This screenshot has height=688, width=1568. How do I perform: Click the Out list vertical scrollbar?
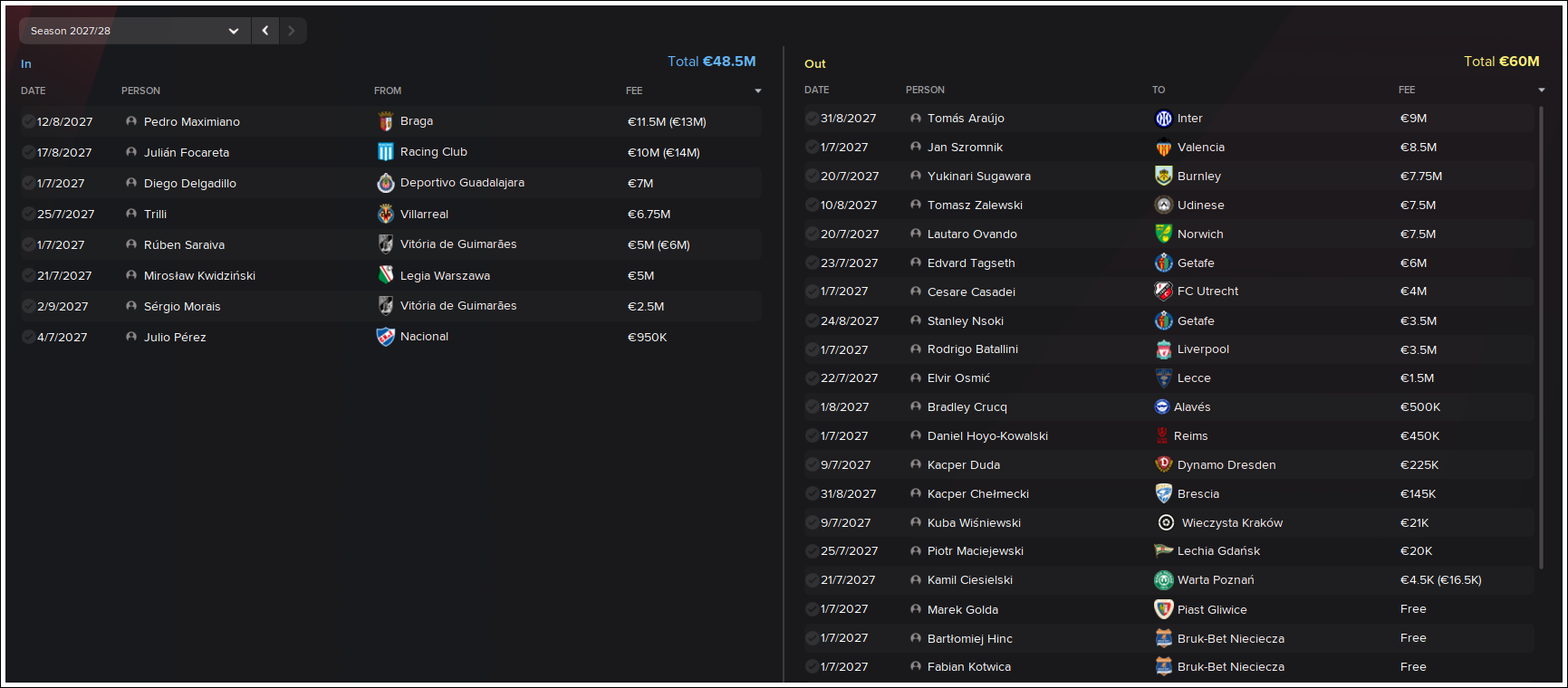[x=1542, y=337]
